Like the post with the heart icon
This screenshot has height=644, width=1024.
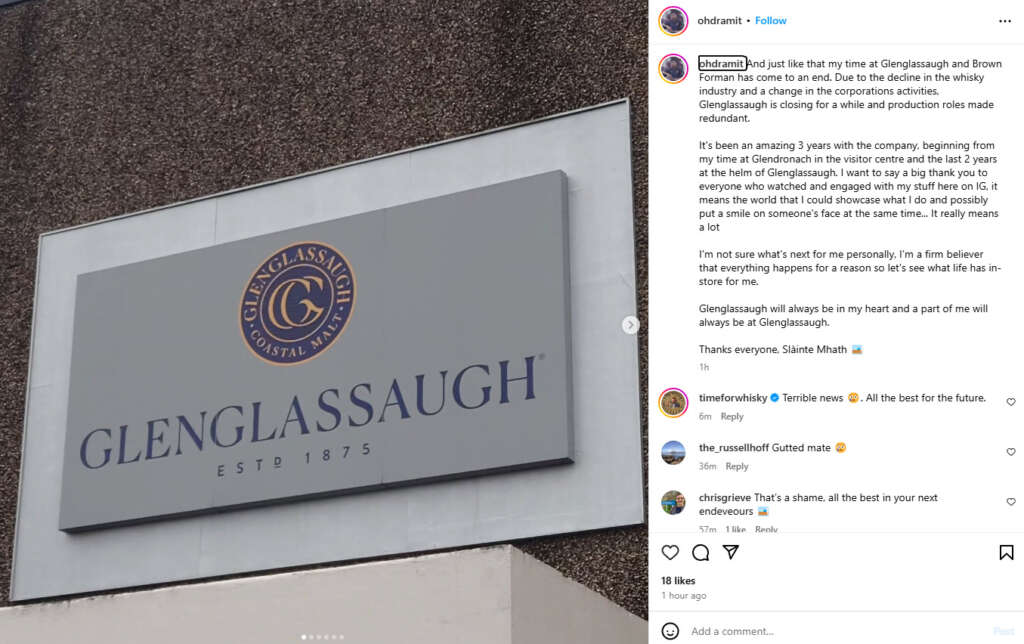tap(670, 553)
